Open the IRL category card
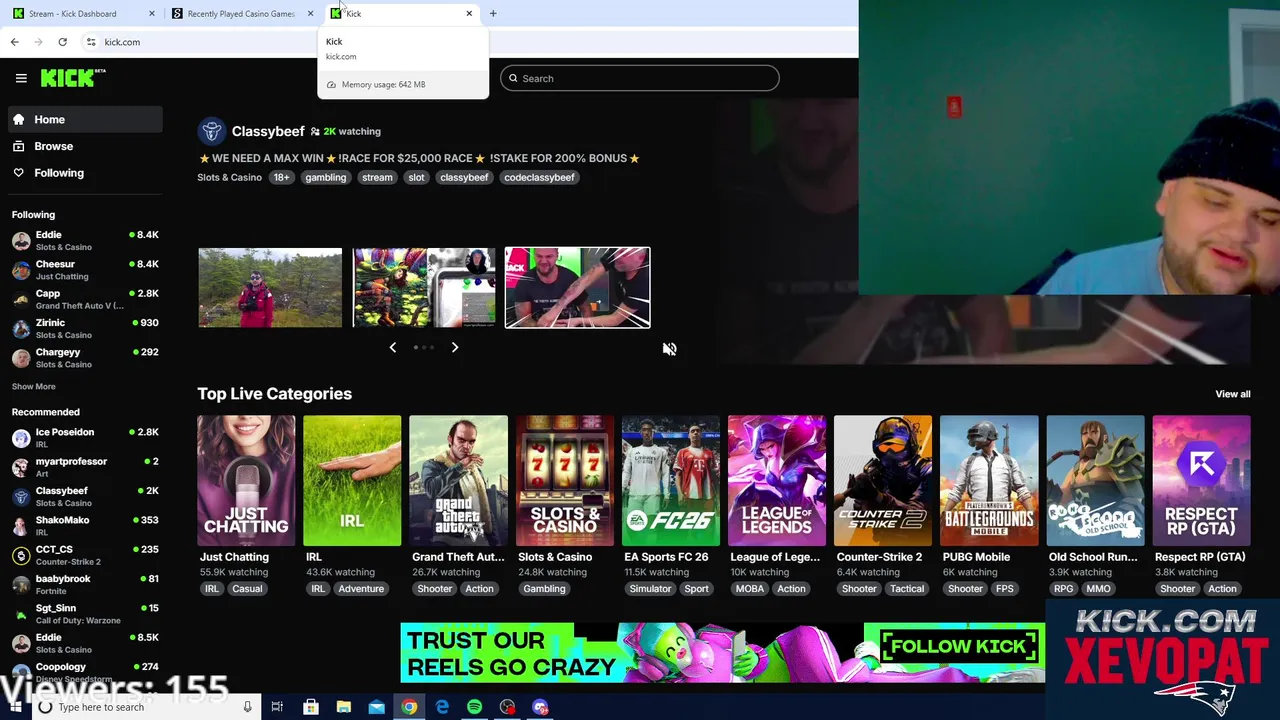The width and height of the screenshot is (1280, 720). point(352,480)
